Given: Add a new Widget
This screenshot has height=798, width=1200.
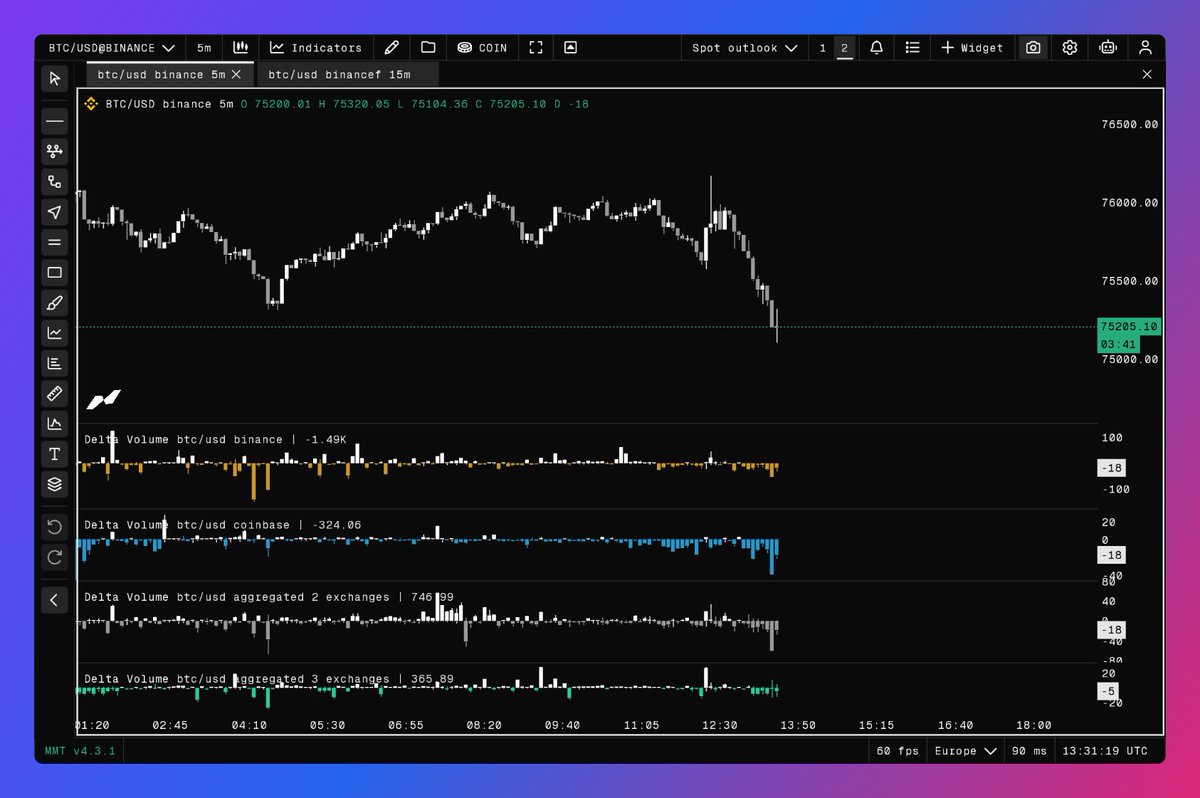Looking at the screenshot, I should 972,47.
